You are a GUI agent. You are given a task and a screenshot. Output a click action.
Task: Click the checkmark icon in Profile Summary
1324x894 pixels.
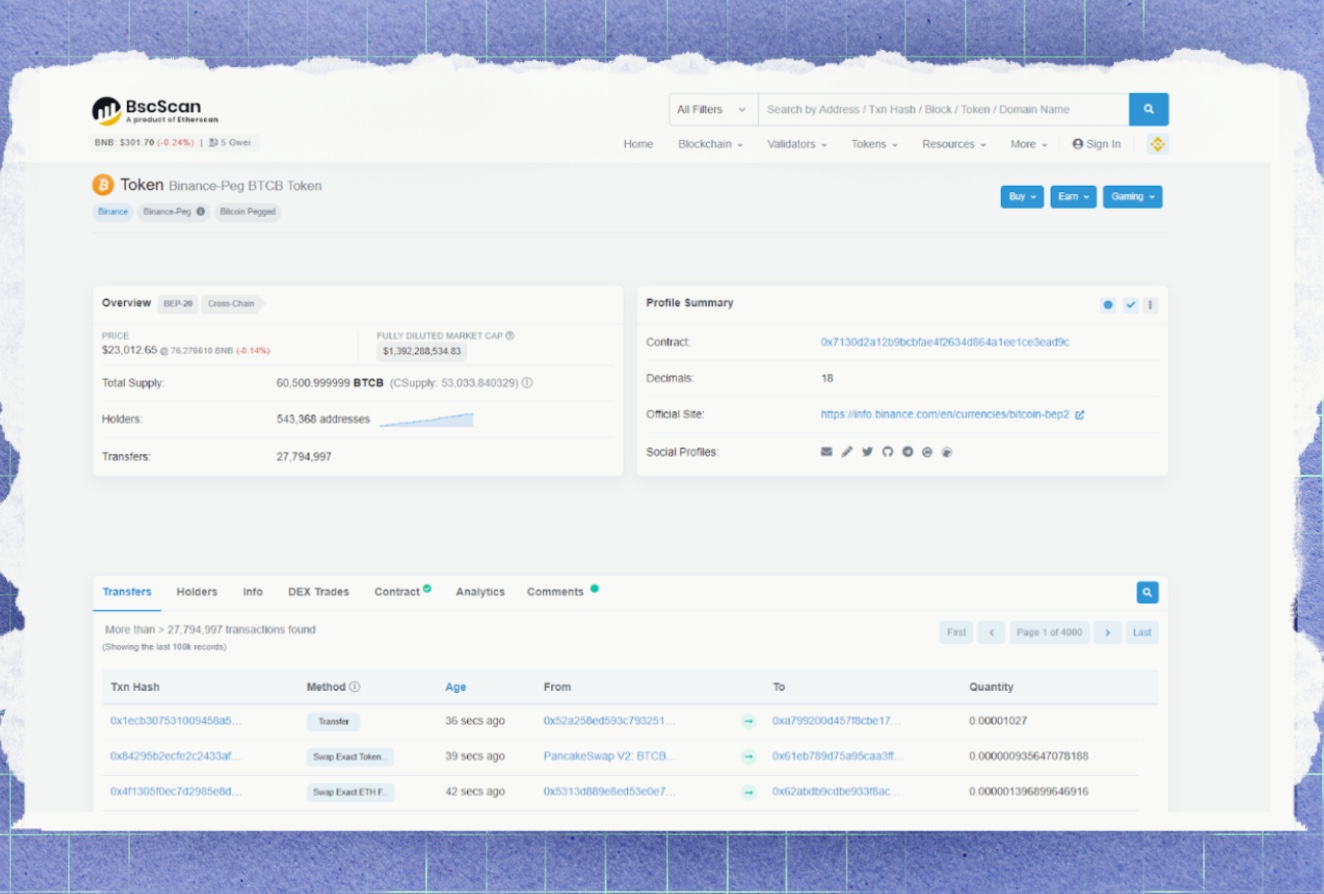point(1130,305)
